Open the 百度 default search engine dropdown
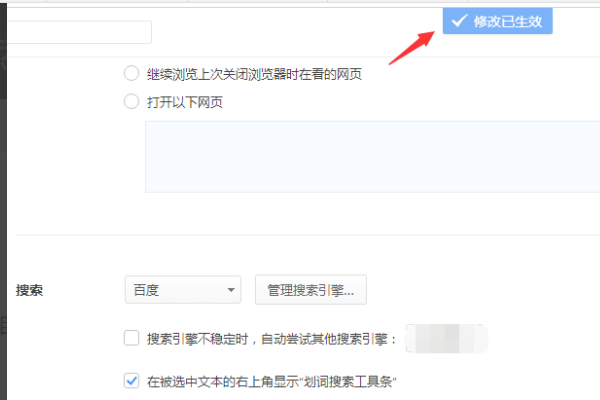Viewport: 600px width, 400px height. pyautogui.click(x=183, y=290)
